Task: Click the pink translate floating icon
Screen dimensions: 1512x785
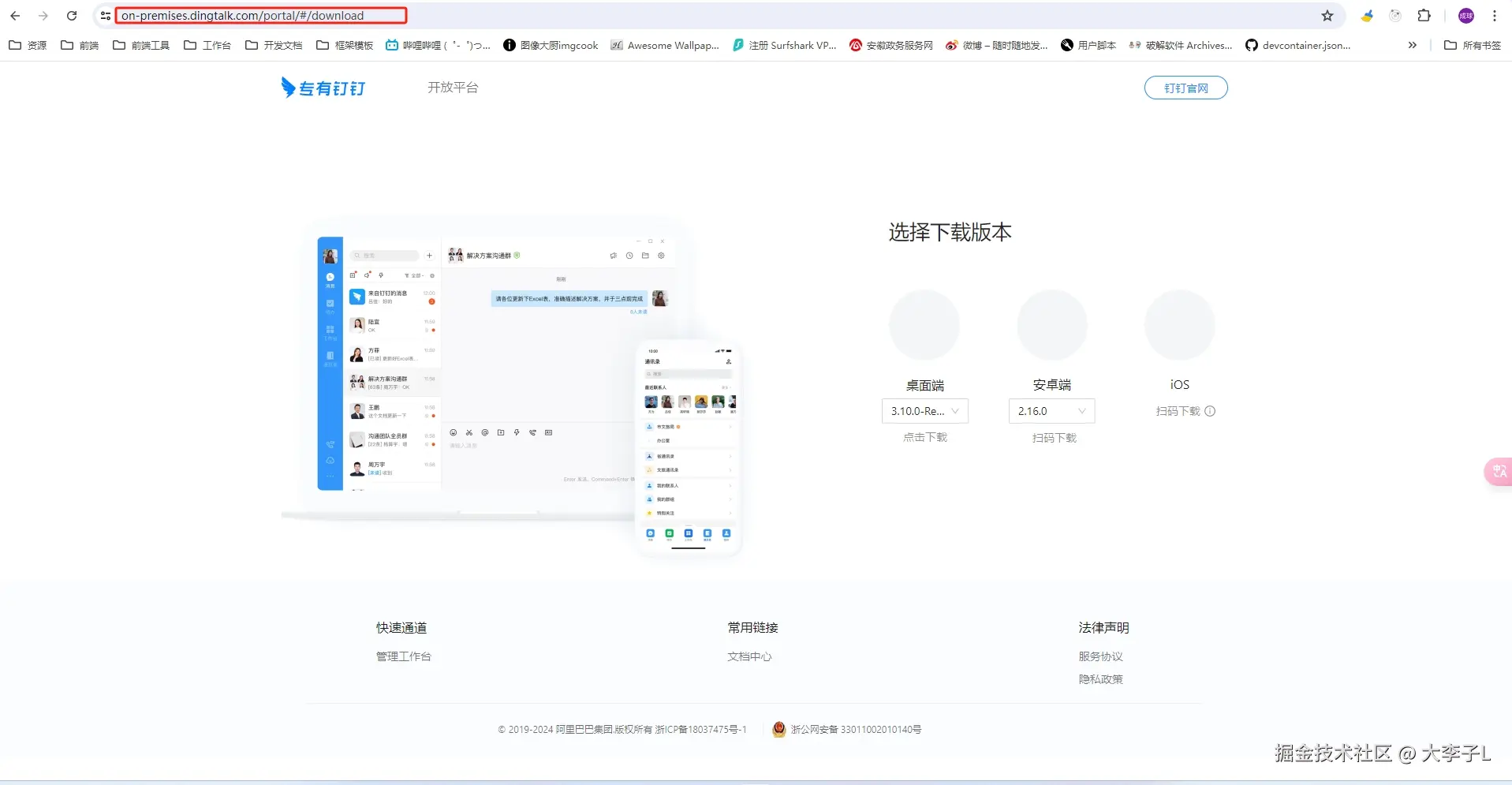Action: coord(1498,471)
